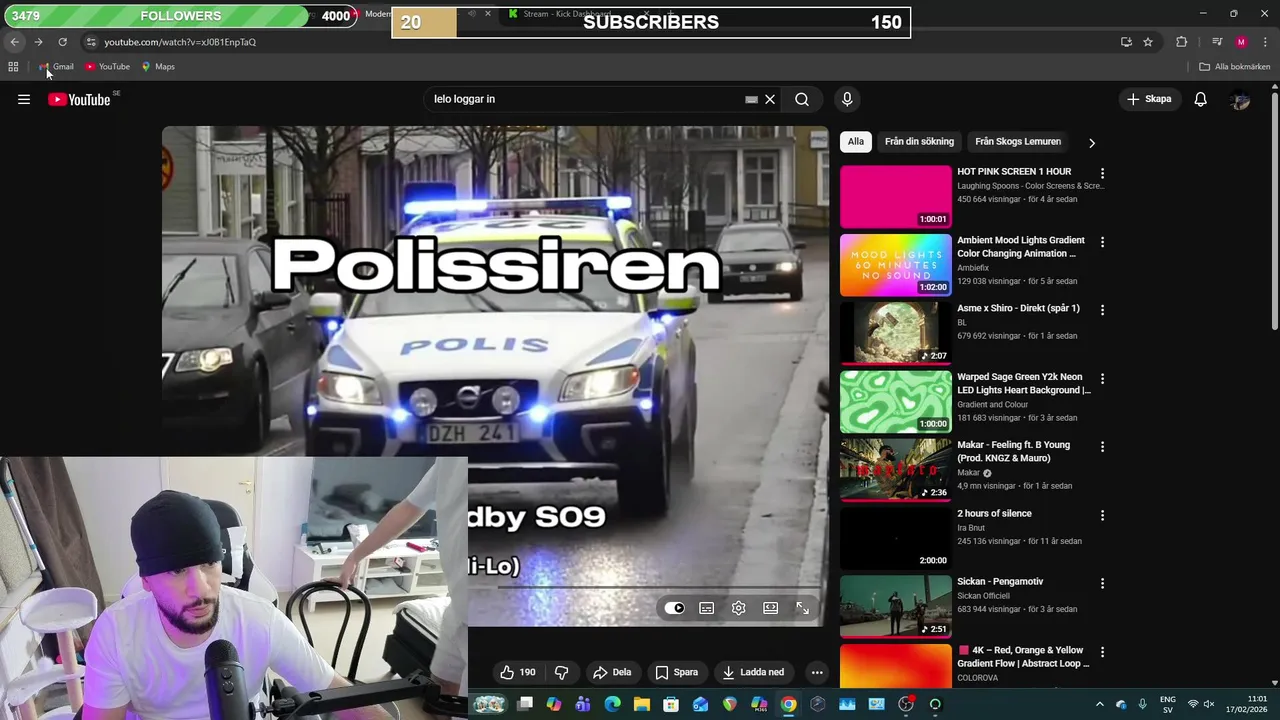Viewport: 1280px width, 720px height.
Task: Open Warped Sage Green Y2k Neon video
Action: click(x=1023, y=384)
